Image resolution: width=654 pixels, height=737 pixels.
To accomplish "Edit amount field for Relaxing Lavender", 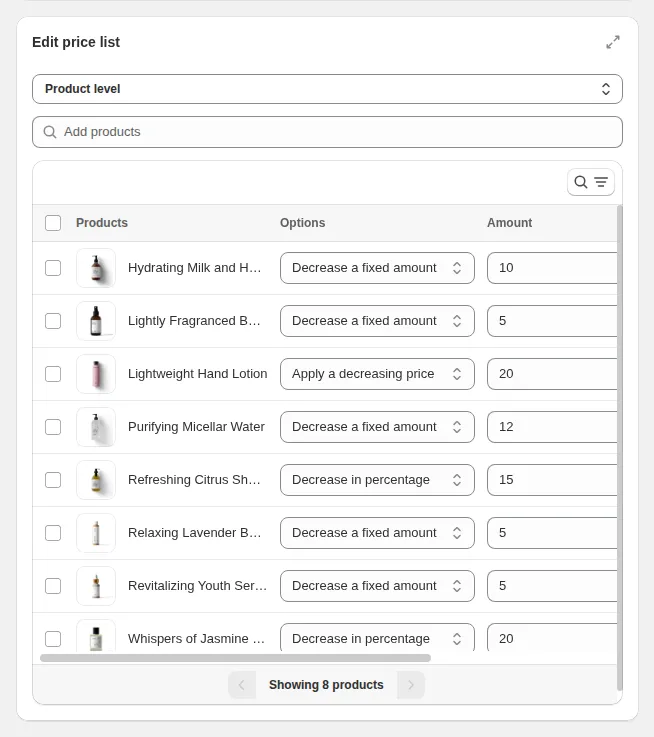I will [x=552, y=533].
